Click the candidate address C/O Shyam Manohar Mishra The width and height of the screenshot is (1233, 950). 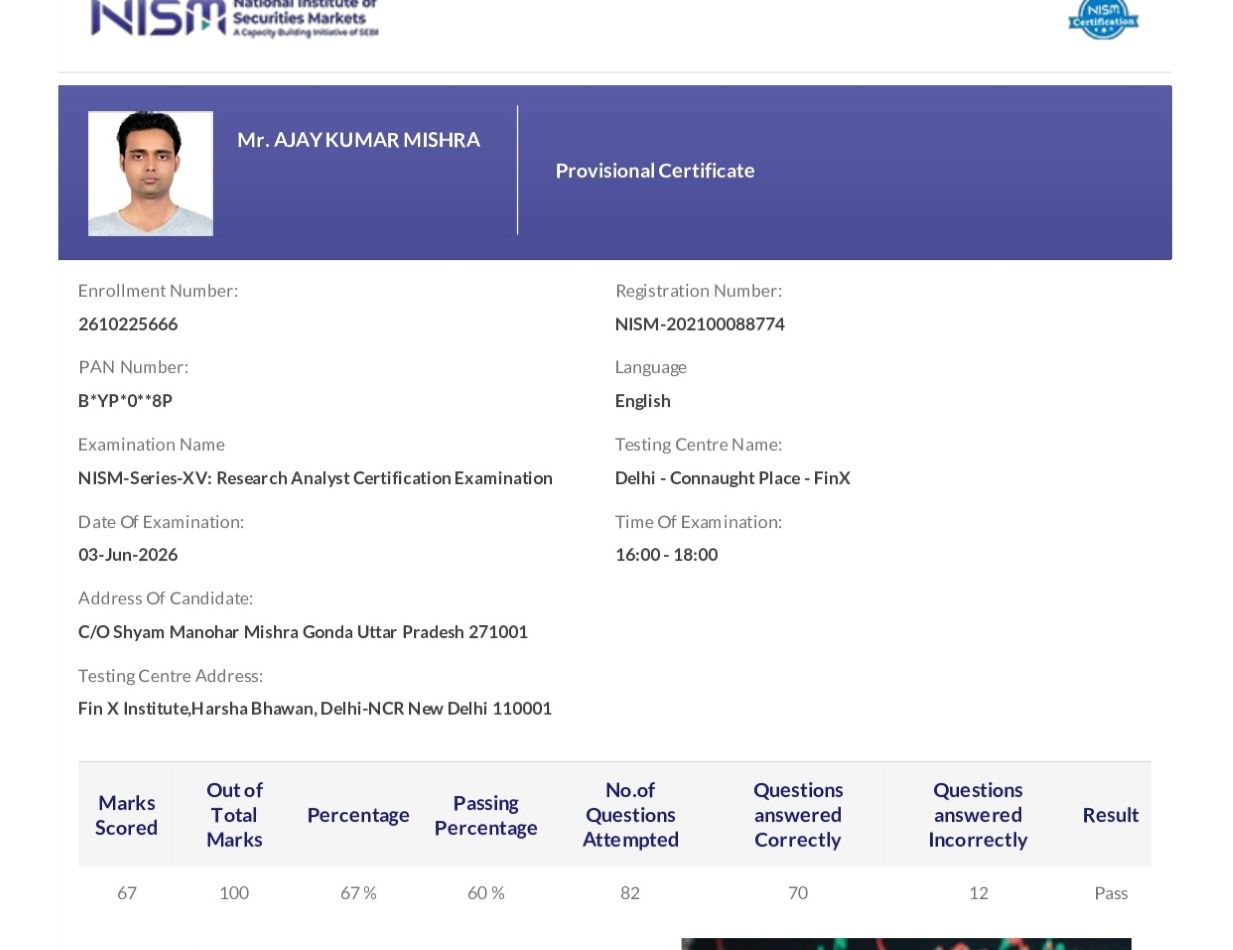(x=303, y=632)
